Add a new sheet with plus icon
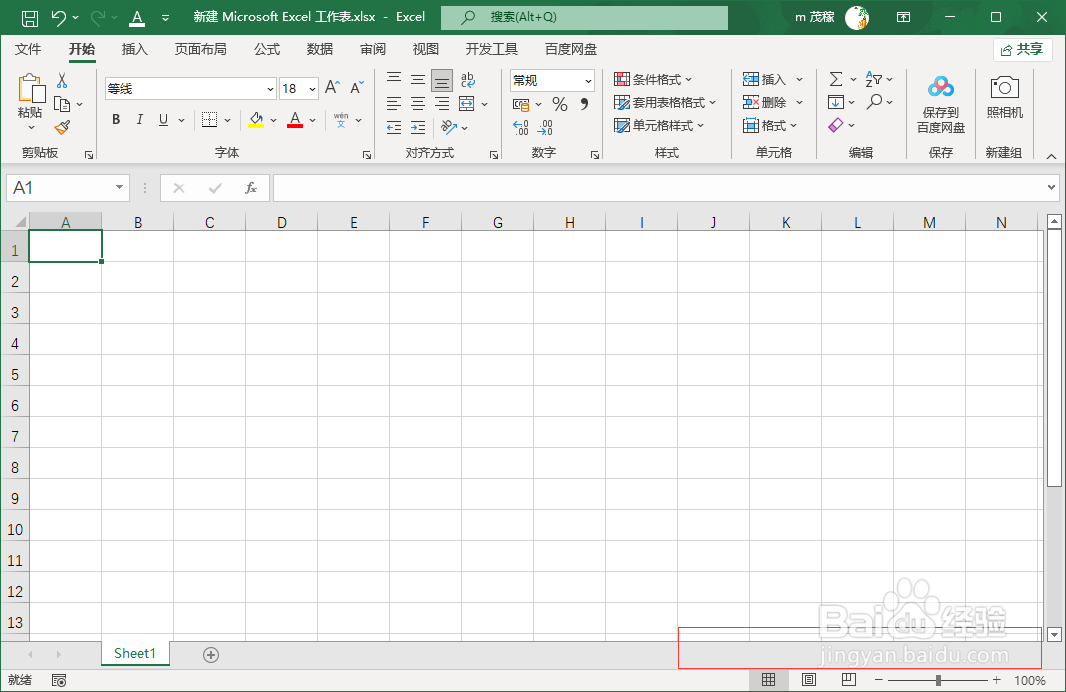 pyautogui.click(x=211, y=655)
